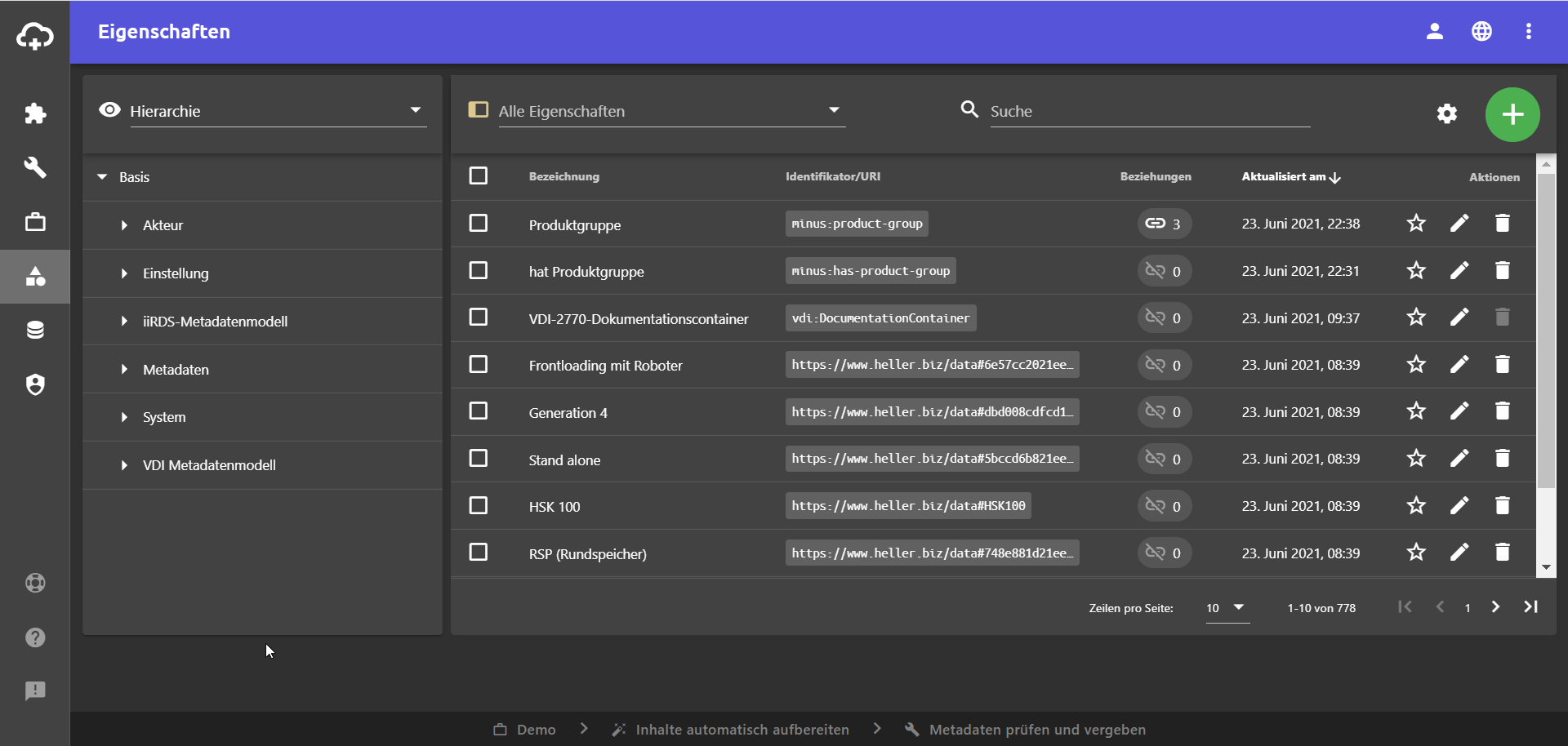Sort by Identifikator/URI column header
The height and width of the screenshot is (746, 1568).
tap(833, 176)
